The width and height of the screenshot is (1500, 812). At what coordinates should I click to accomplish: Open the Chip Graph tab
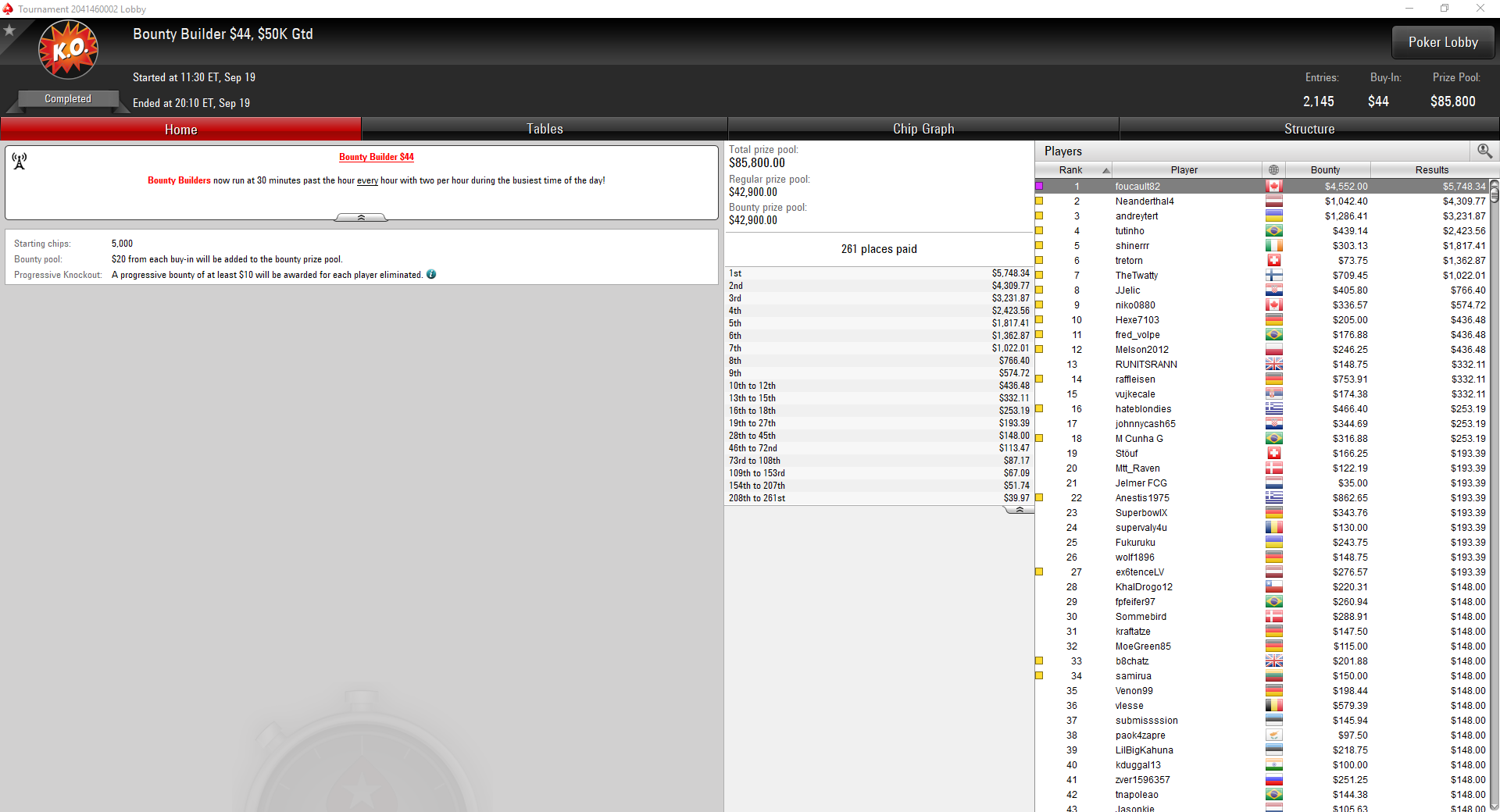pos(923,129)
